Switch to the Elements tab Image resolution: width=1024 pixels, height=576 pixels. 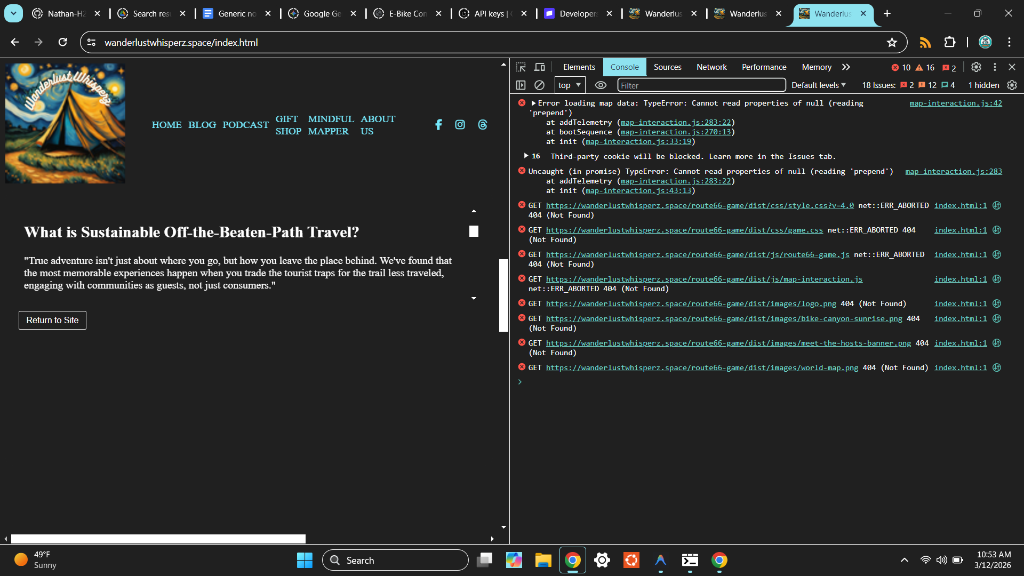(x=579, y=67)
